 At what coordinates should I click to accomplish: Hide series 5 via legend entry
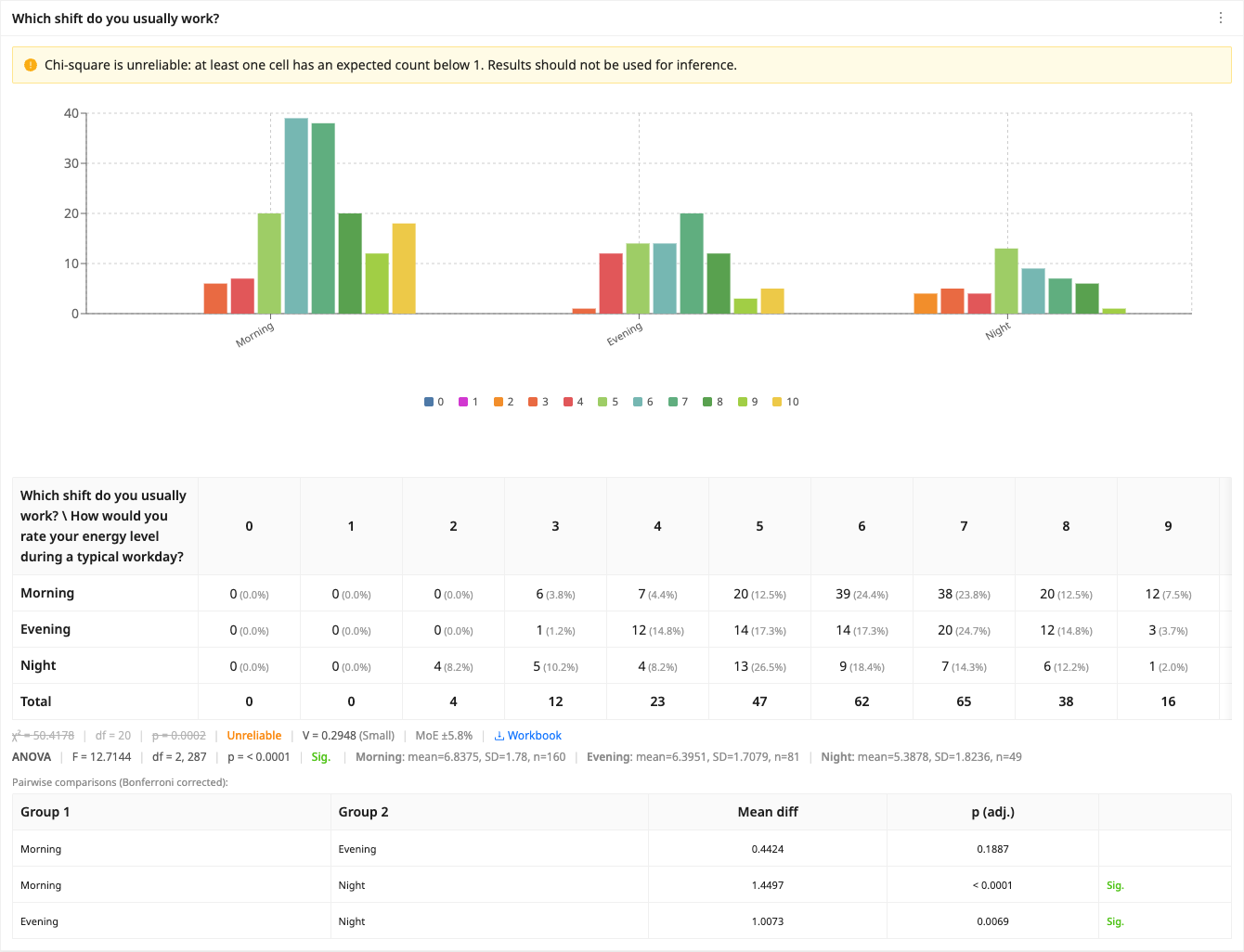[x=608, y=402]
